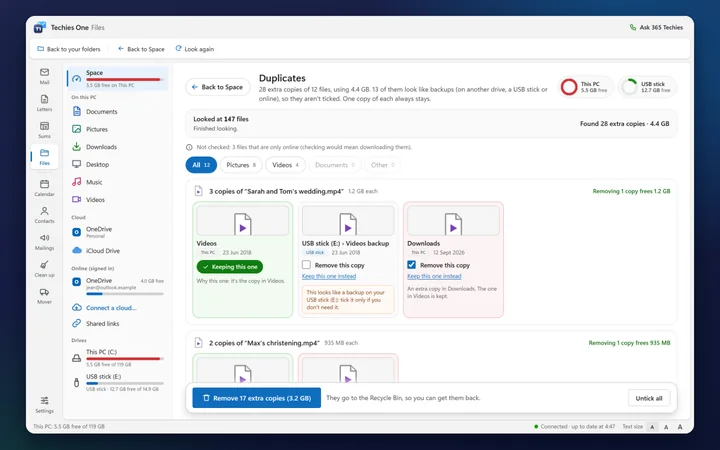Open the Music folder
Image resolution: width=720 pixels, height=450 pixels.
point(118,182)
